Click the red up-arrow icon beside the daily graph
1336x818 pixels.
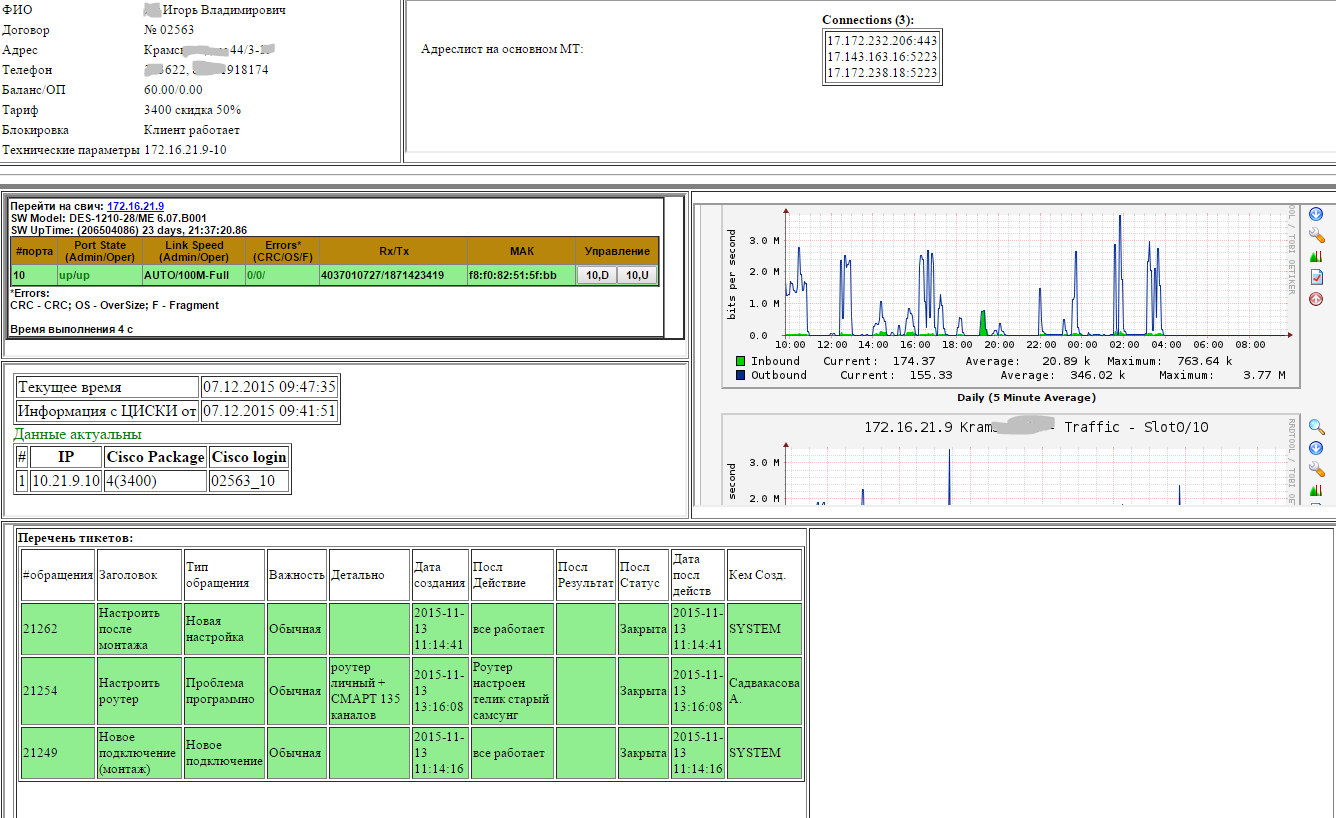tap(1316, 299)
